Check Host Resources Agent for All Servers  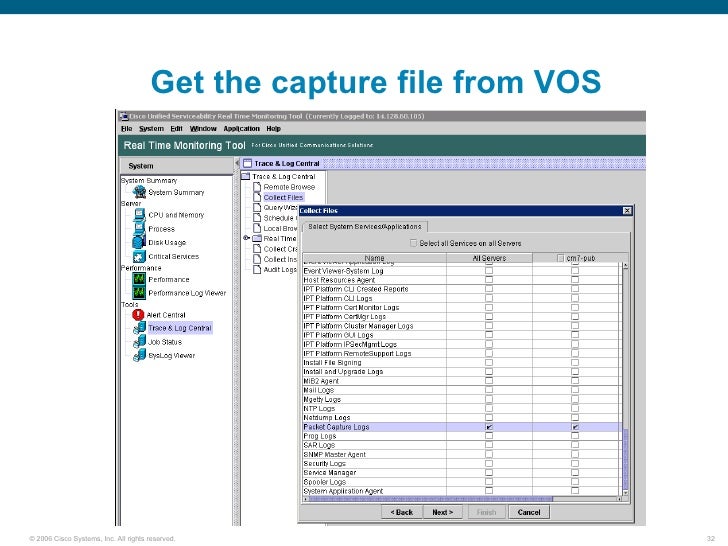[489, 280]
